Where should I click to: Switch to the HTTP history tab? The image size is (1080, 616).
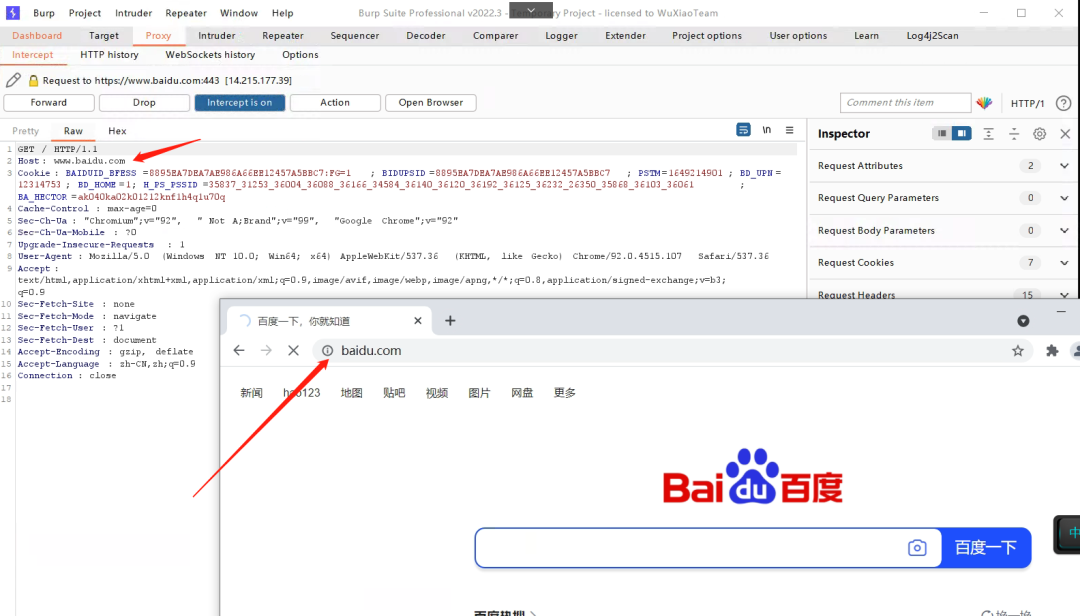pyautogui.click(x=109, y=55)
